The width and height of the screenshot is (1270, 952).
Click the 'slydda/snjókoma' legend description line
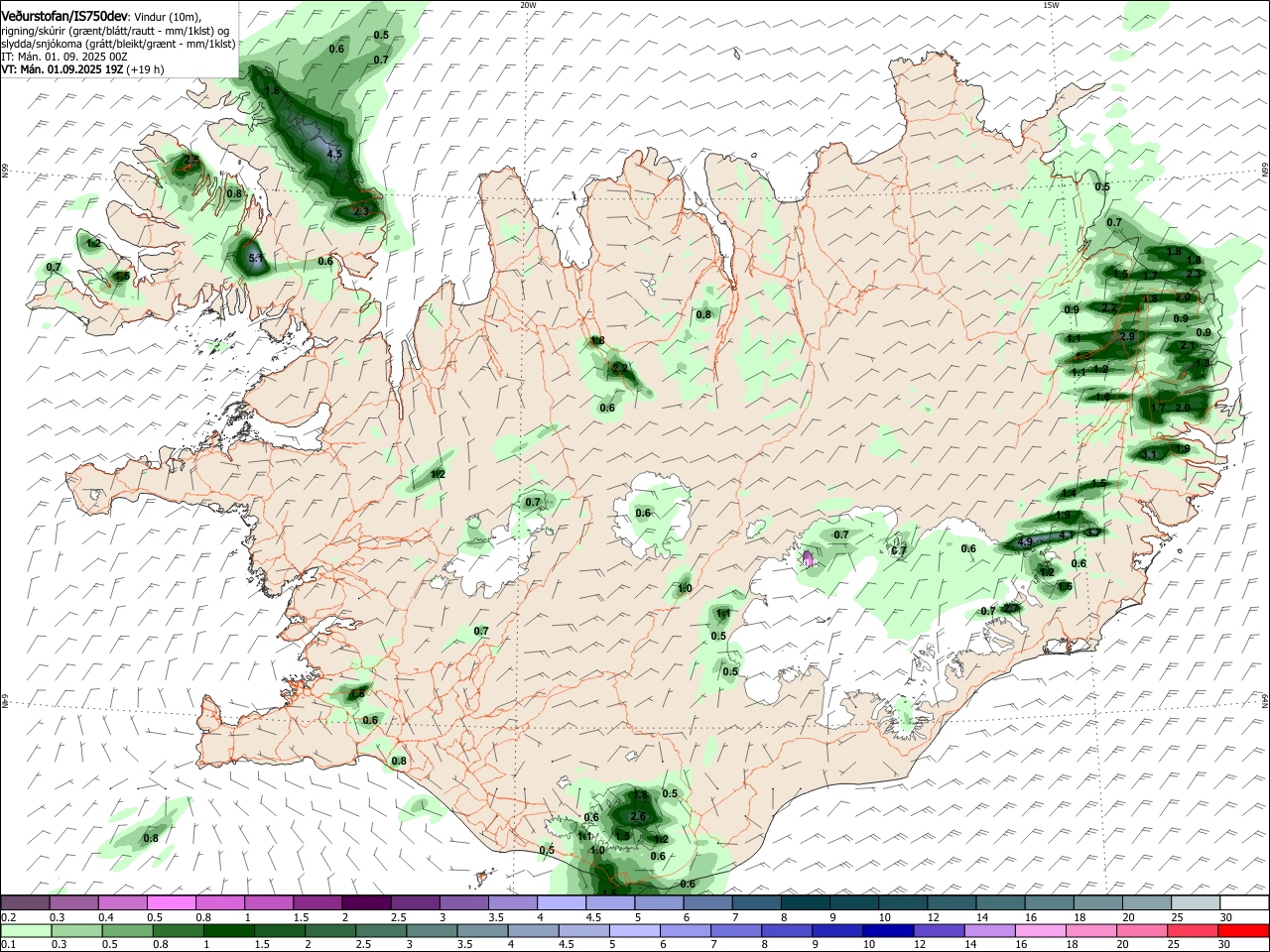click(118, 44)
